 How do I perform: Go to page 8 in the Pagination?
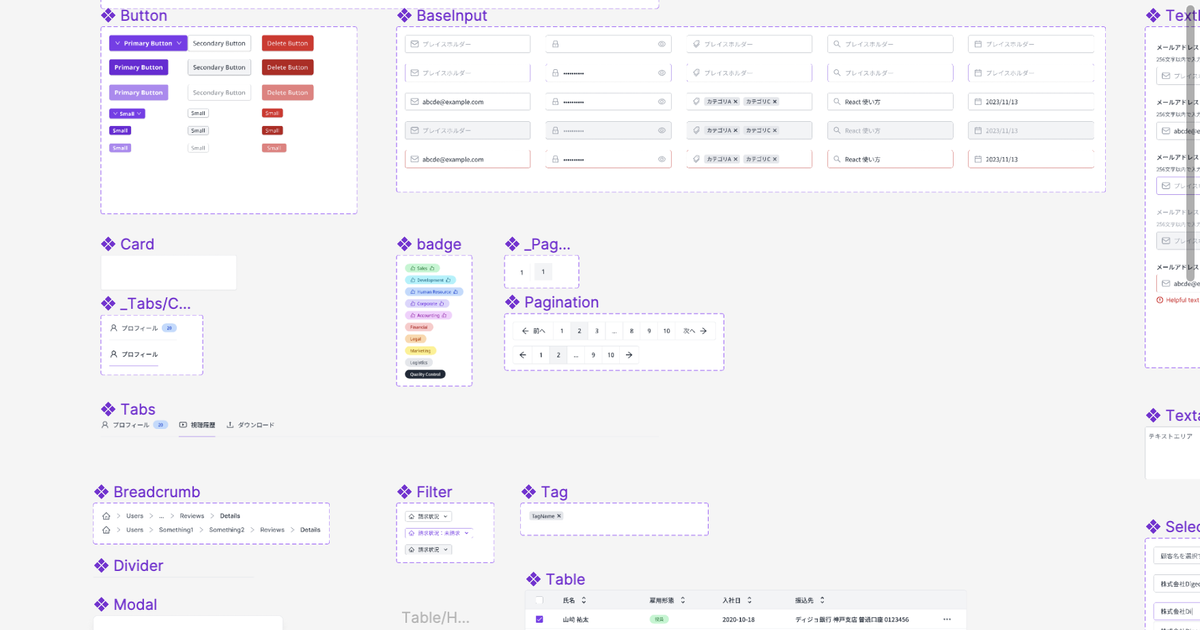click(x=631, y=331)
